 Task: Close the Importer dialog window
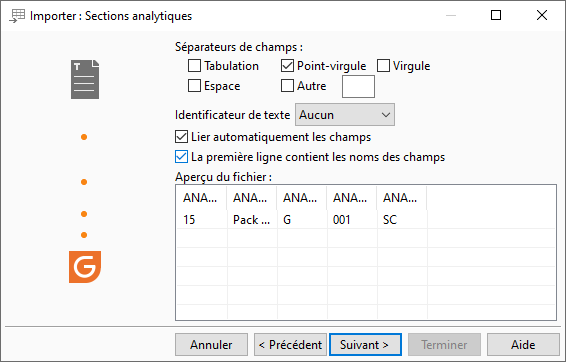coord(542,15)
